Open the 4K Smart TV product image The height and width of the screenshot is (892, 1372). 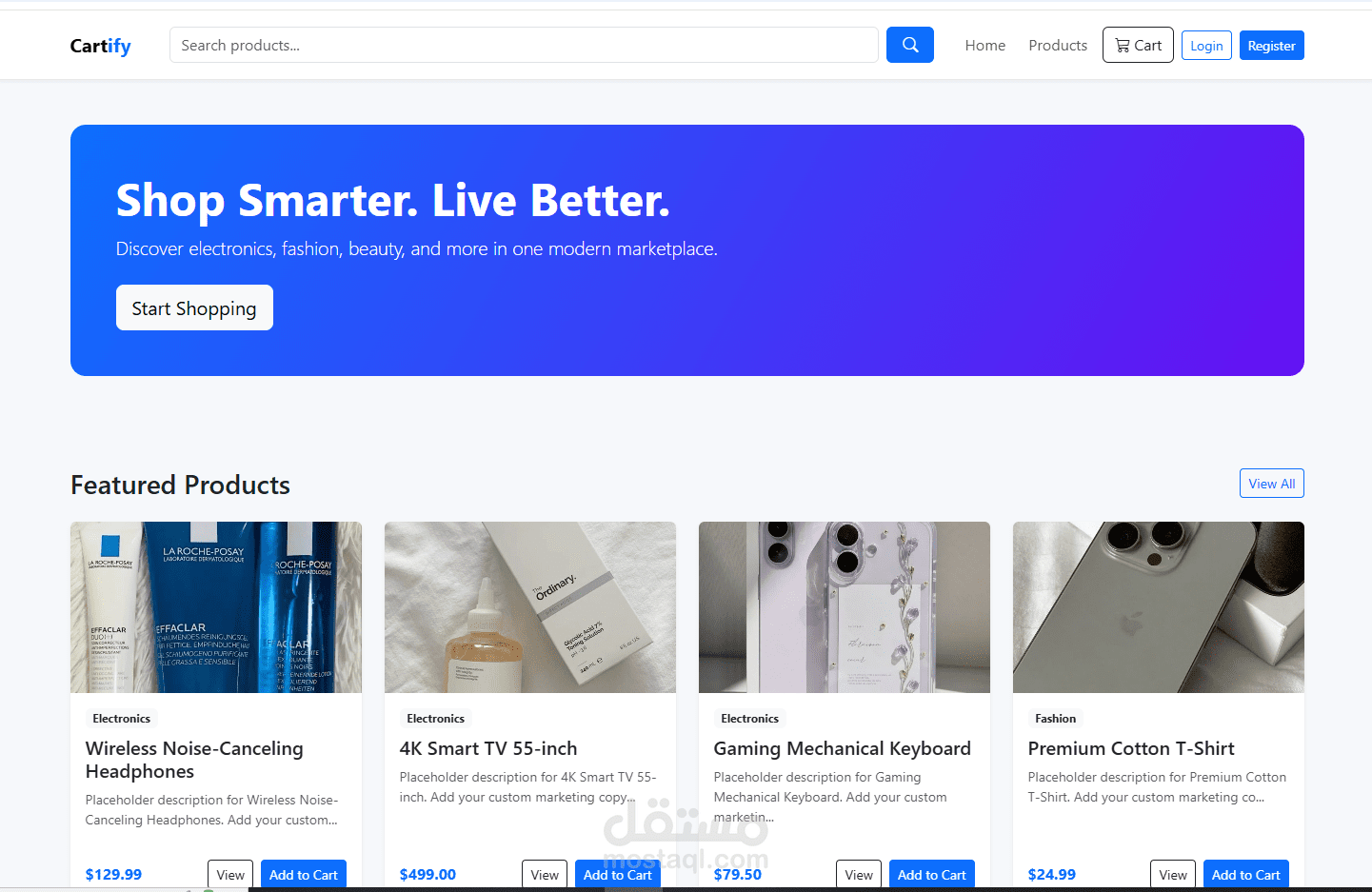tap(530, 607)
